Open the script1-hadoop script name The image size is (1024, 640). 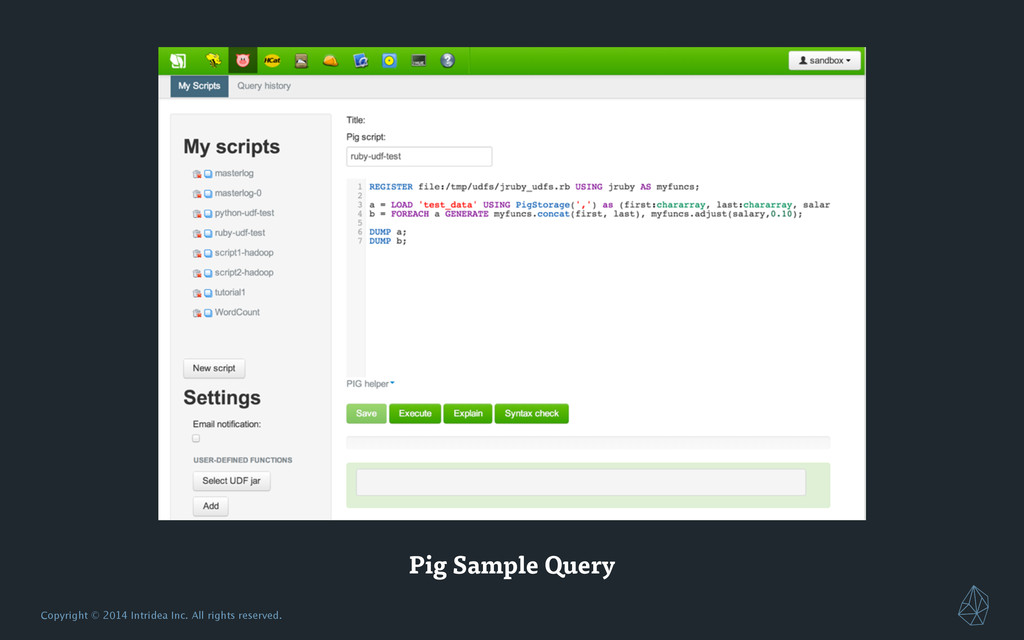click(x=244, y=253)
